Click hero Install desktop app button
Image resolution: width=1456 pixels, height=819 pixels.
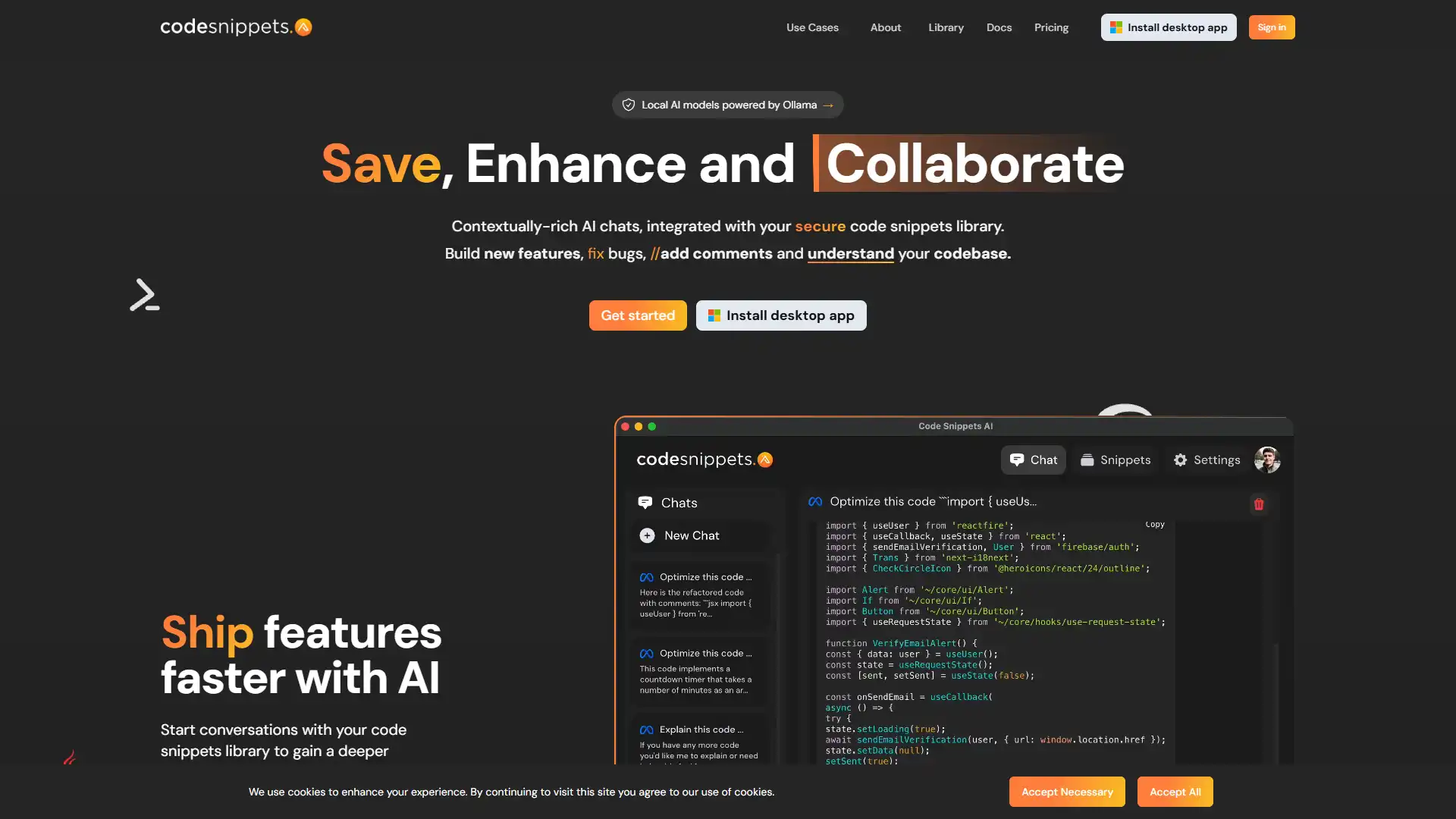pos(781,315)
